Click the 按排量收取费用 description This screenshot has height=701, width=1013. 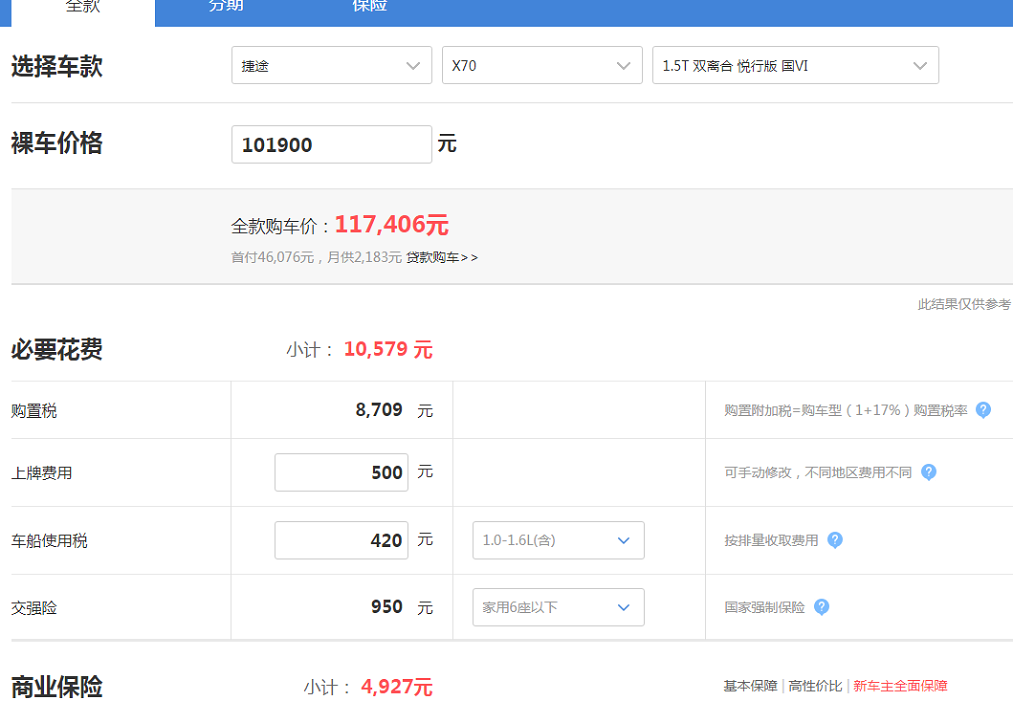point(771,540)
